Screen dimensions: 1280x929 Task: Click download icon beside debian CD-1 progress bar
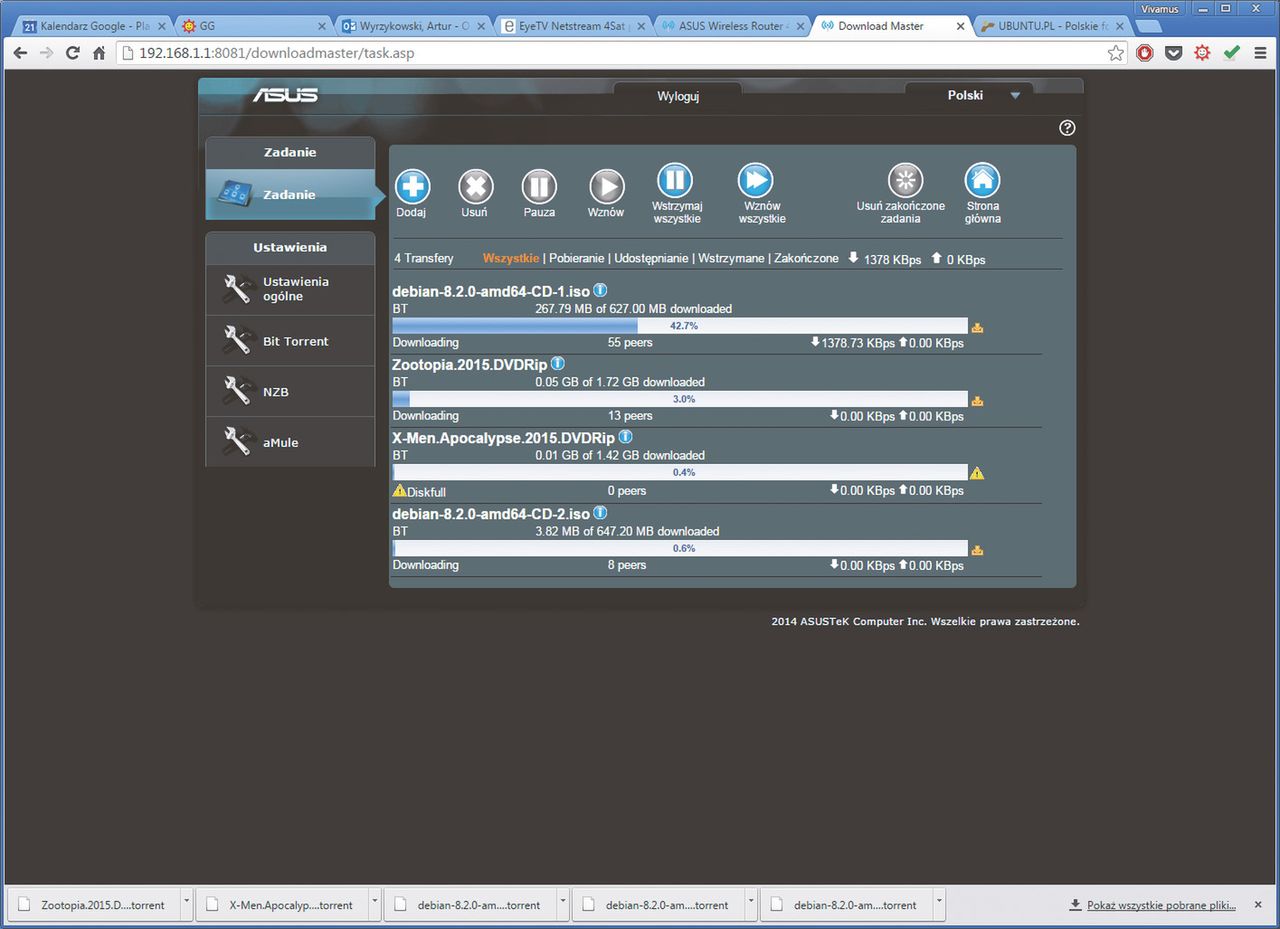pyautogui.click(x=977, y=327)
